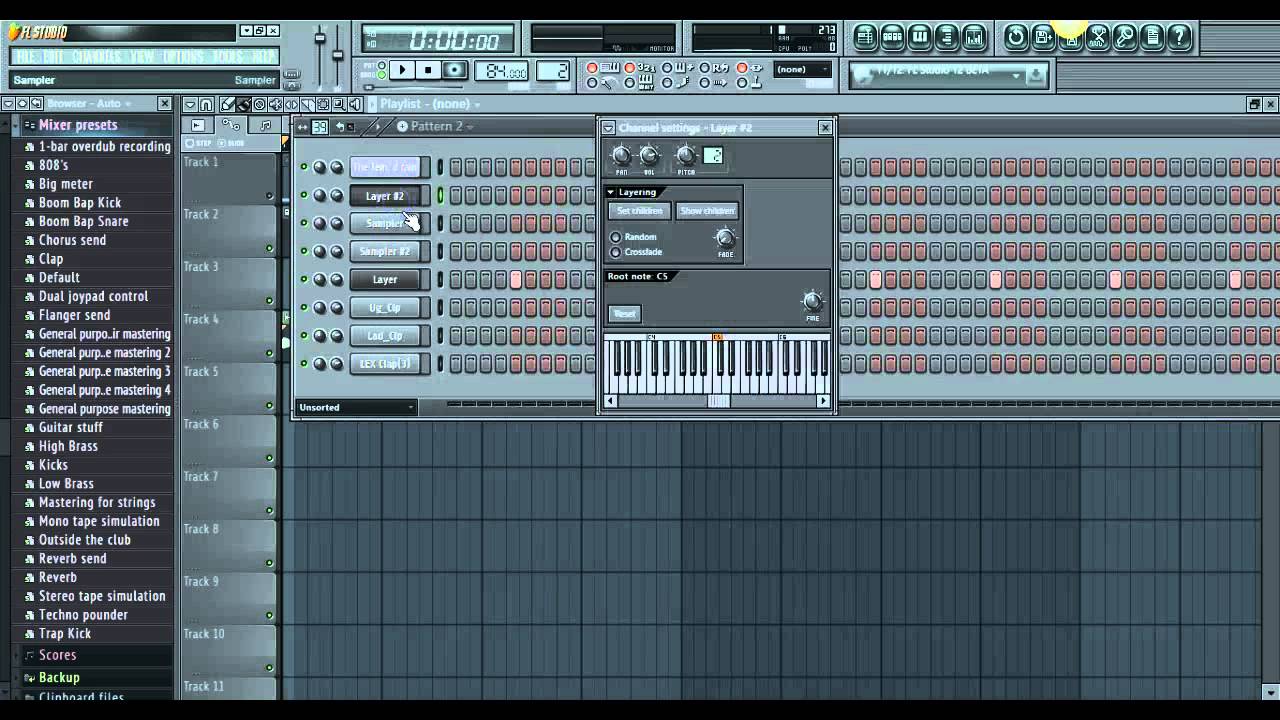
Task: Select the Random layering radio option
Action: pos(616,237)
